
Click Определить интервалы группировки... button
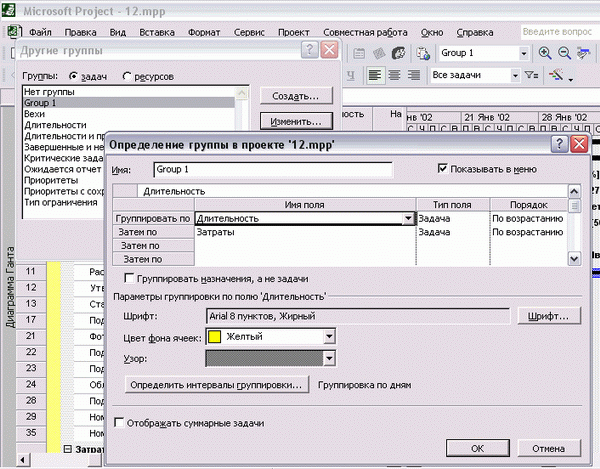click(x=217, y=385)
